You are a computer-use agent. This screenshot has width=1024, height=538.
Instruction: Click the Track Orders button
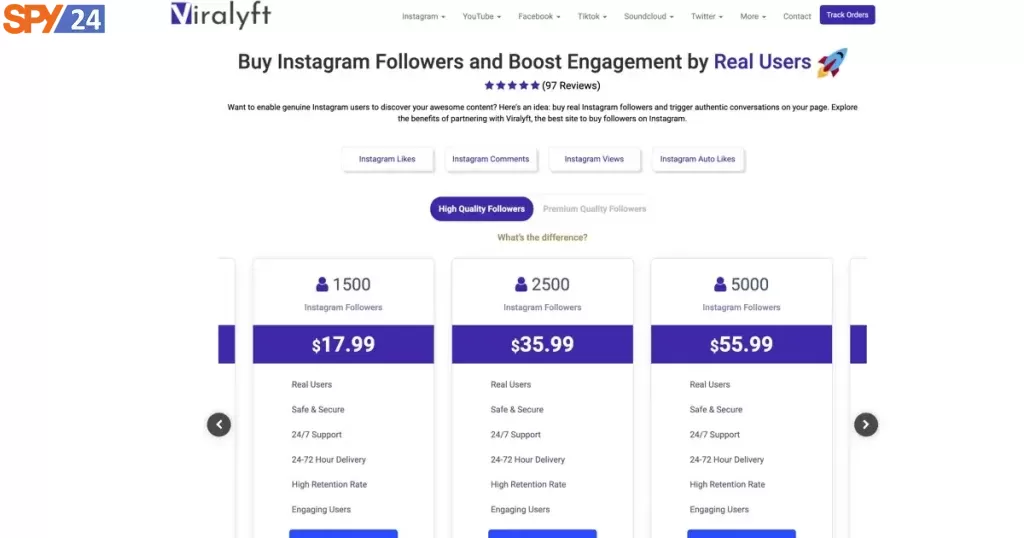point(847,15)
